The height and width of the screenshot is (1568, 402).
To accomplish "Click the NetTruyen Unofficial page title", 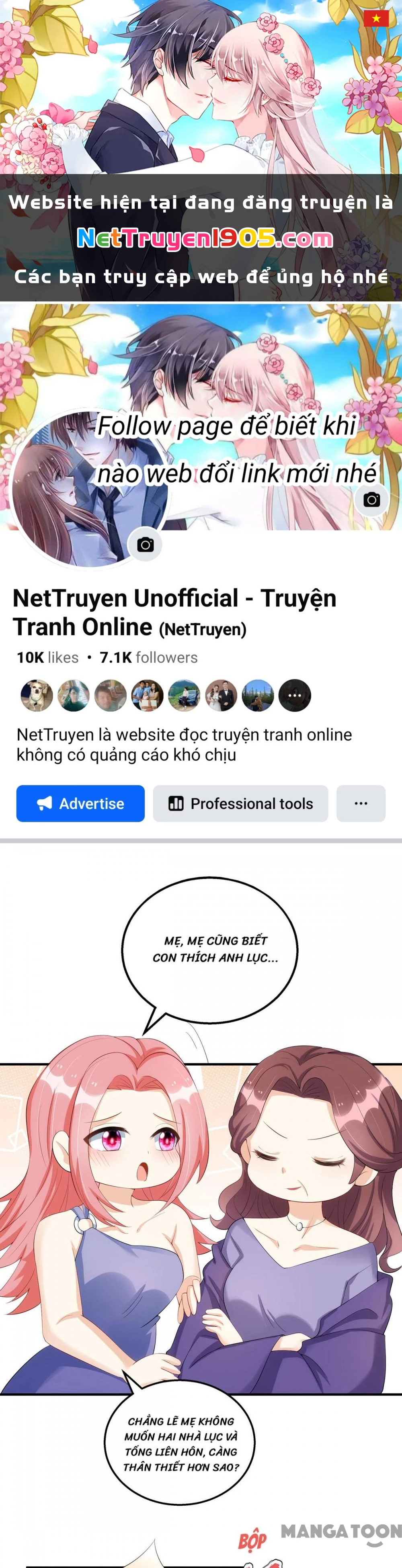I will pyautogui.click(x=174, y=612).
